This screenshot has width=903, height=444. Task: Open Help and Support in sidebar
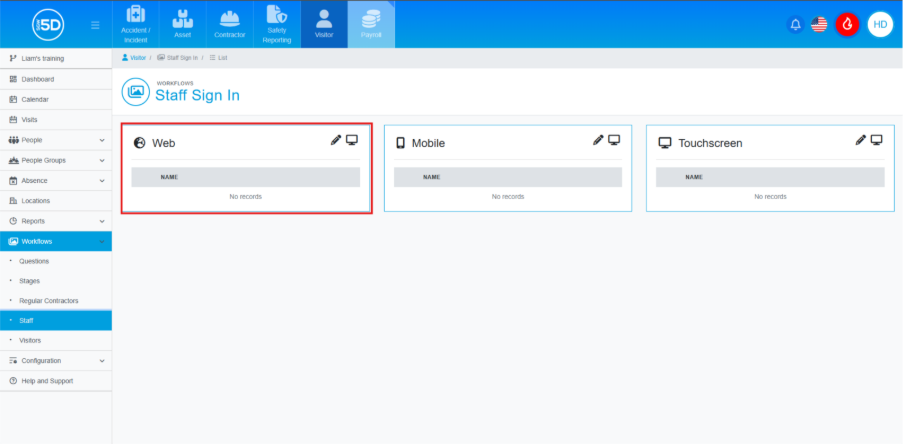pos(46,381)
